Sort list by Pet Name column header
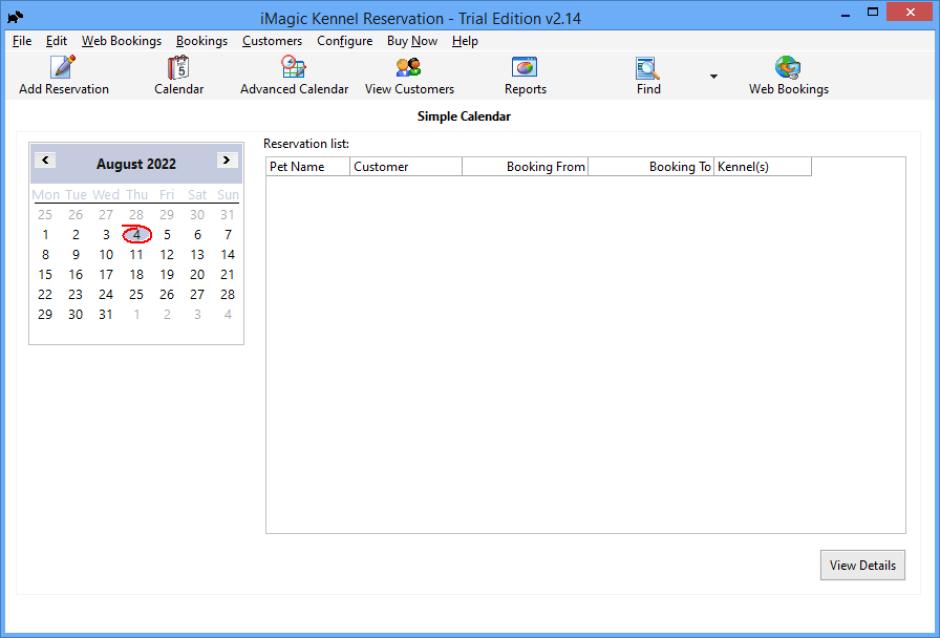940x638 pixels. click(x=307, y=167)
